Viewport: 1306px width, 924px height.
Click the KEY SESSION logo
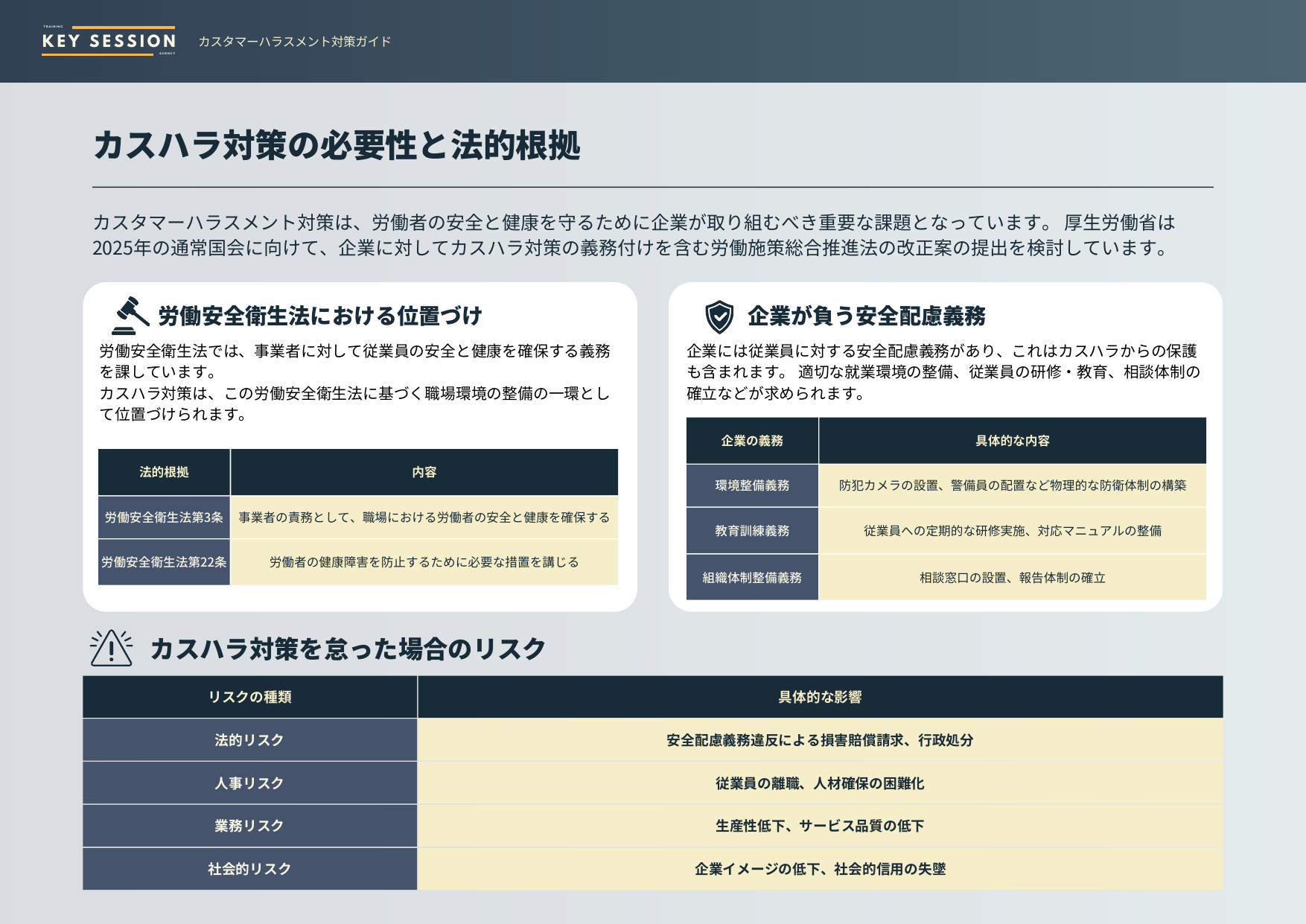pyautogui.click(x=110, y=38)
